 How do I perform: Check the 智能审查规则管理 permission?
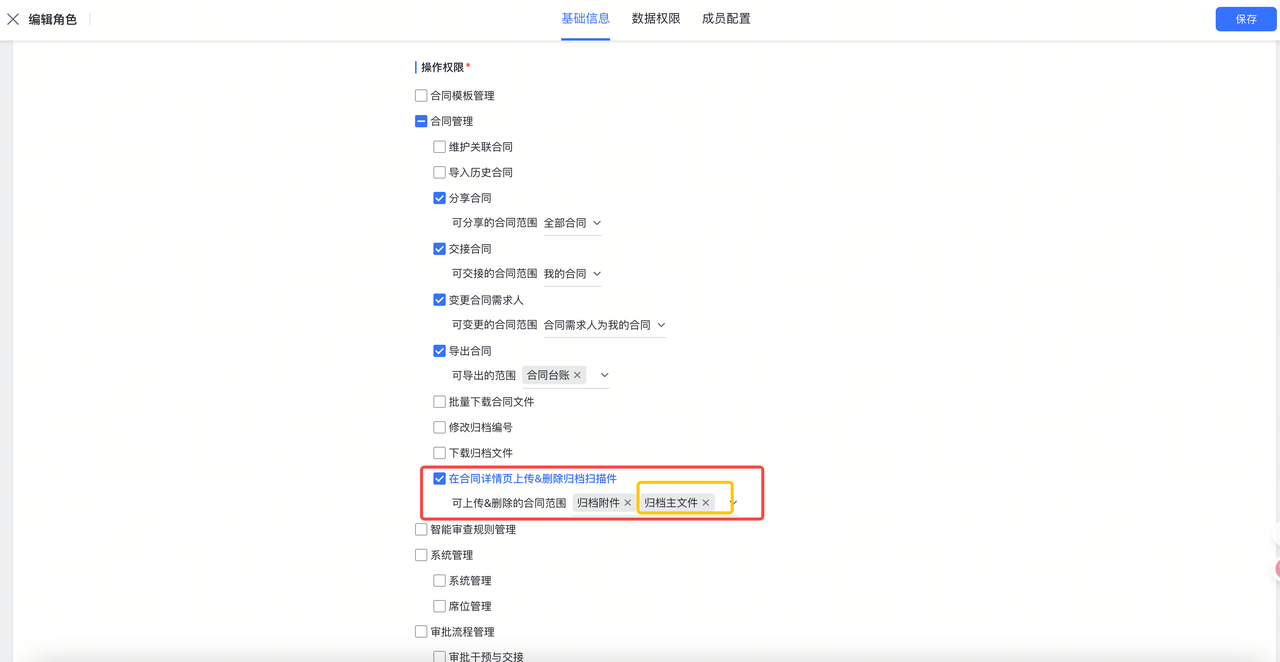coord(421,529)
